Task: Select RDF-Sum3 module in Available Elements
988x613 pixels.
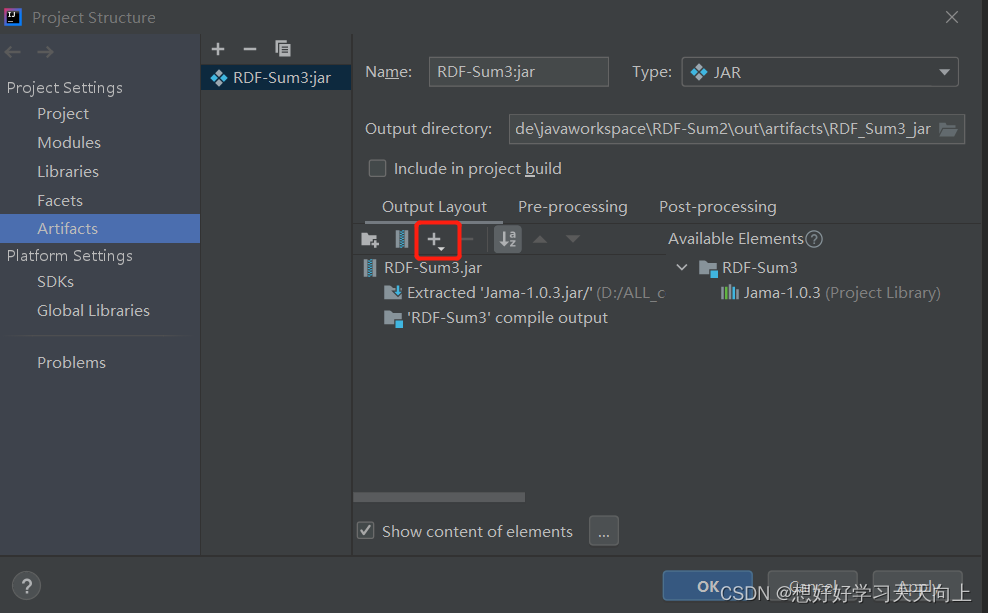Action: [749, 268]
